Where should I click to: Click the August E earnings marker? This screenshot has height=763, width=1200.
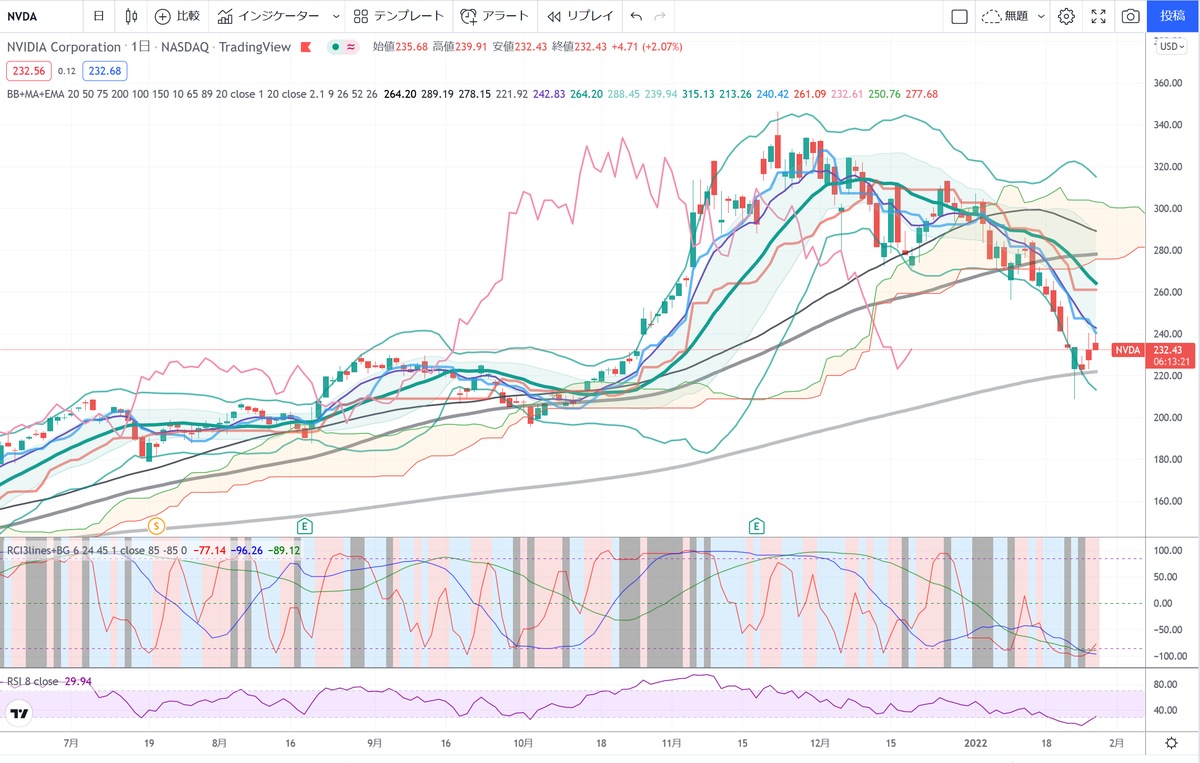(304, 524)
